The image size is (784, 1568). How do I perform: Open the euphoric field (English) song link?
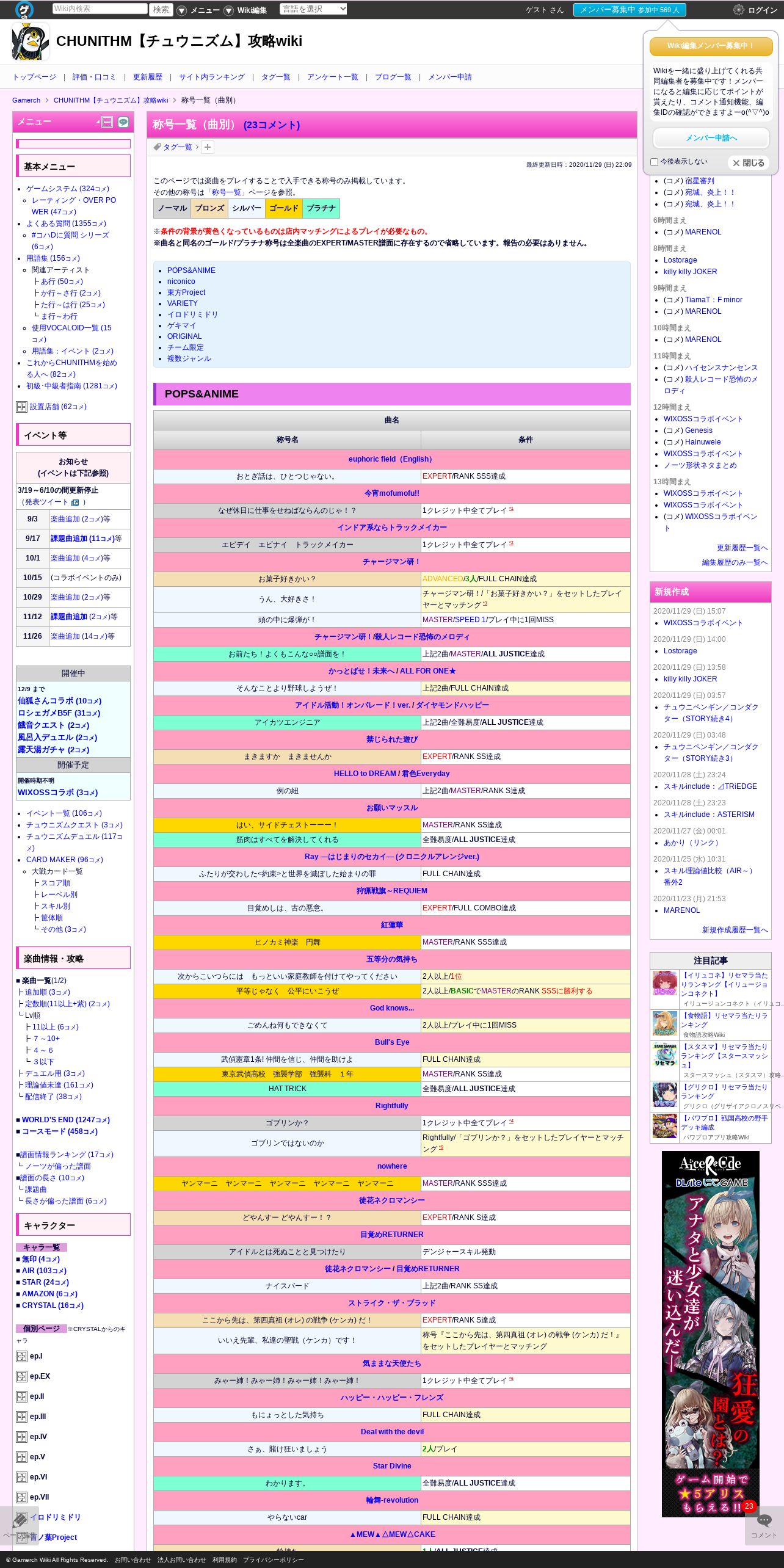[391, 459]
